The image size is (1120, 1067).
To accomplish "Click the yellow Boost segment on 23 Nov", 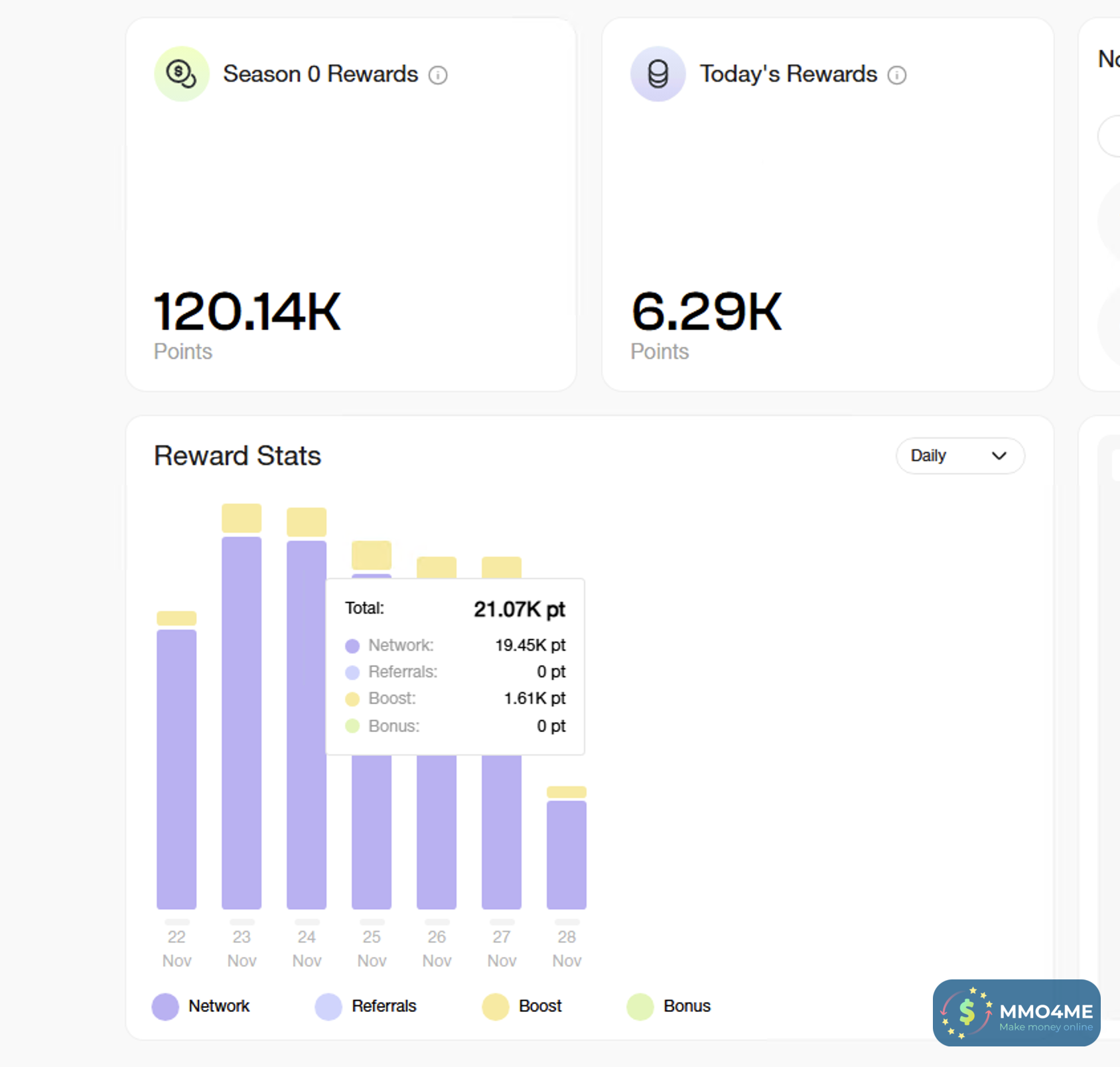I will (242, 518).
